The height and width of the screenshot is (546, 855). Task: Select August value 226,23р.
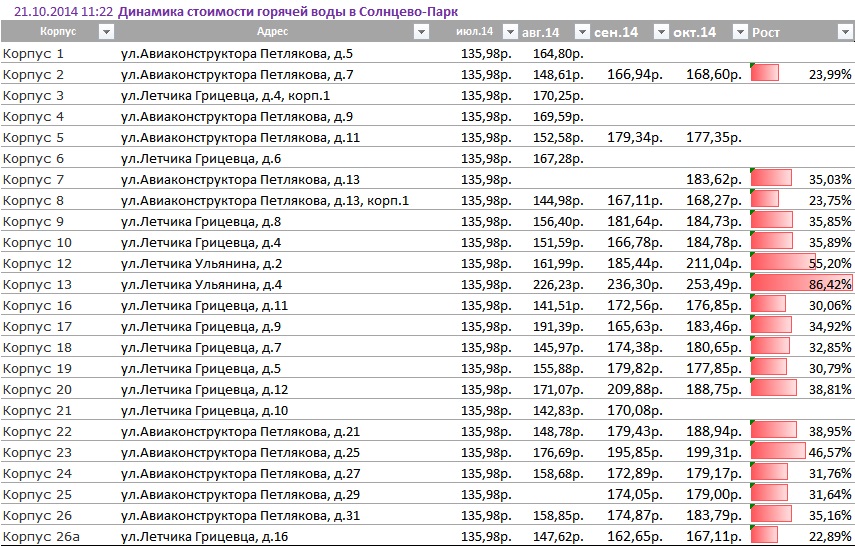coord(558,284)
